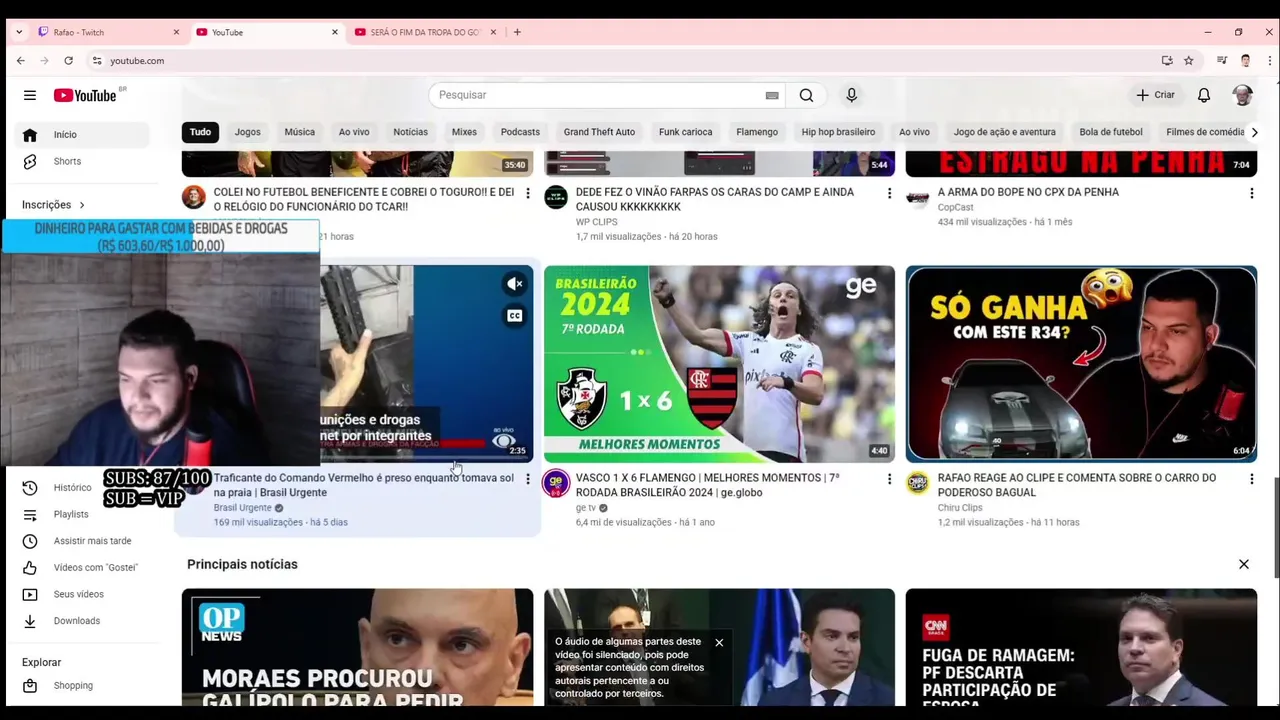The height and width of the screenshot is (720, 1280).
Task: Select the Notícias filter chip
Action: tap(410, 132)
